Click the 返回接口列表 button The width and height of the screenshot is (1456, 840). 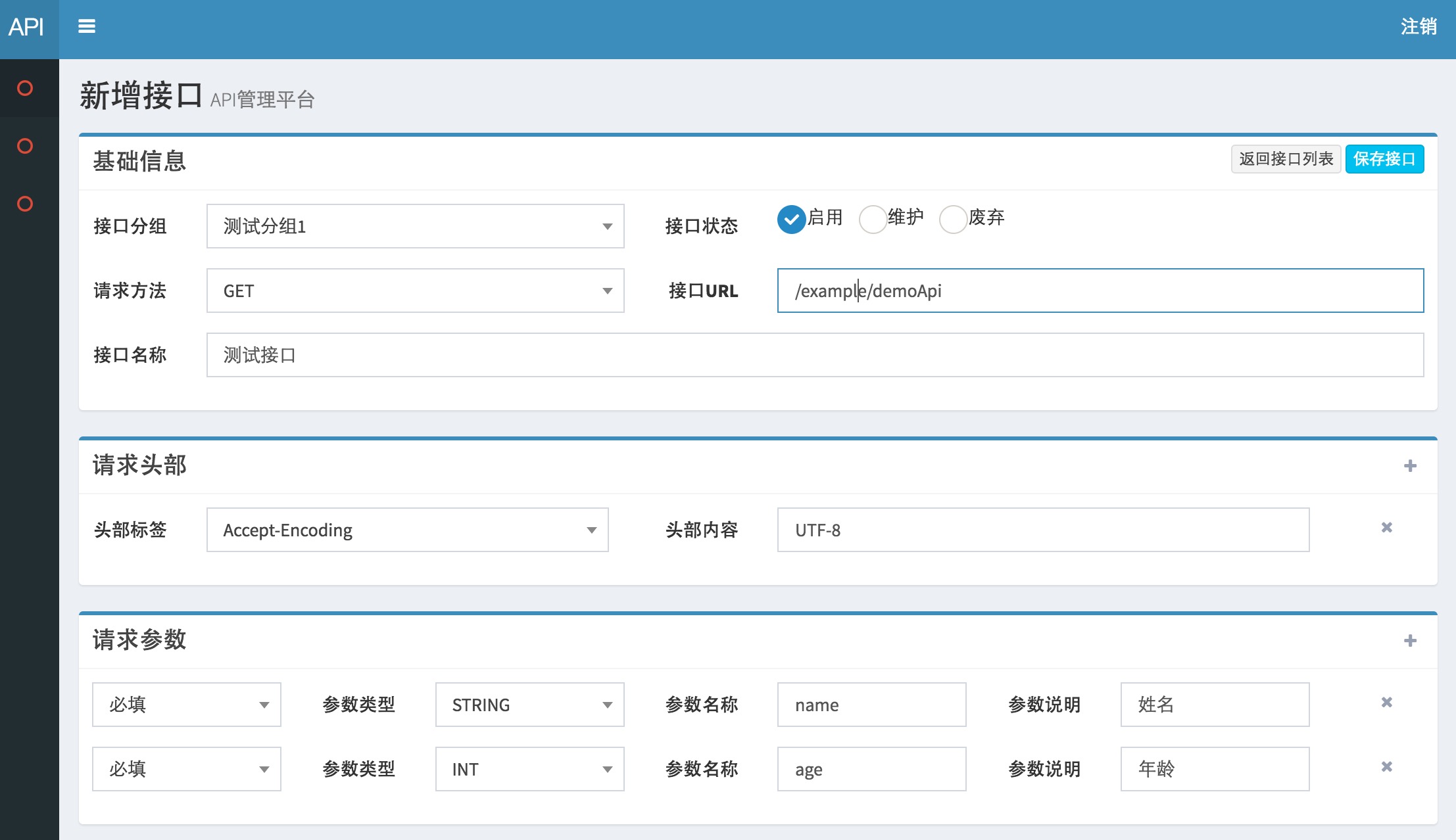(1286, 159)
